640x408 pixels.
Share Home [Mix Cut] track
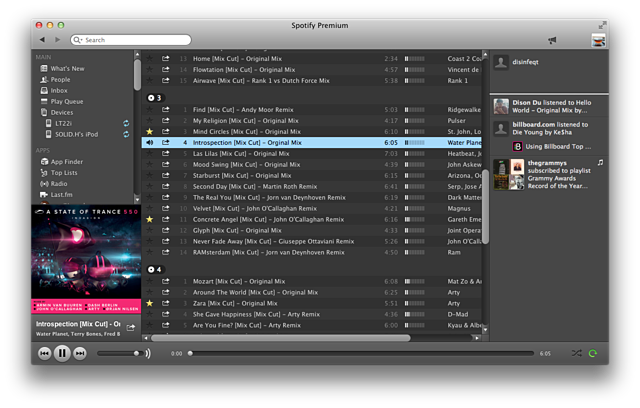tap(165, 58)
